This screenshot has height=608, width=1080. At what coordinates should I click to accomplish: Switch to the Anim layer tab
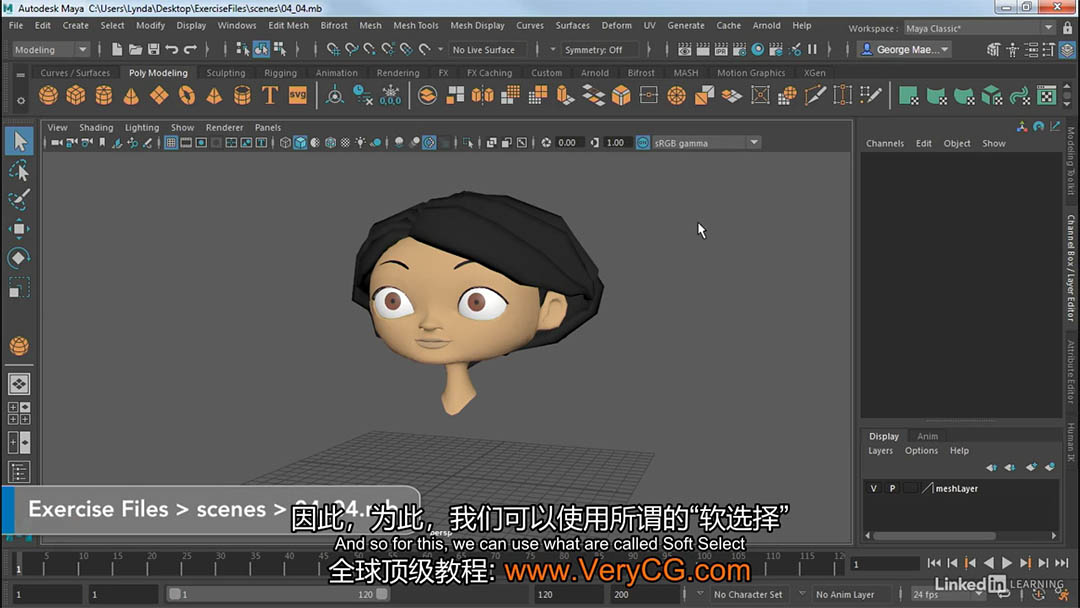(927, 436)
